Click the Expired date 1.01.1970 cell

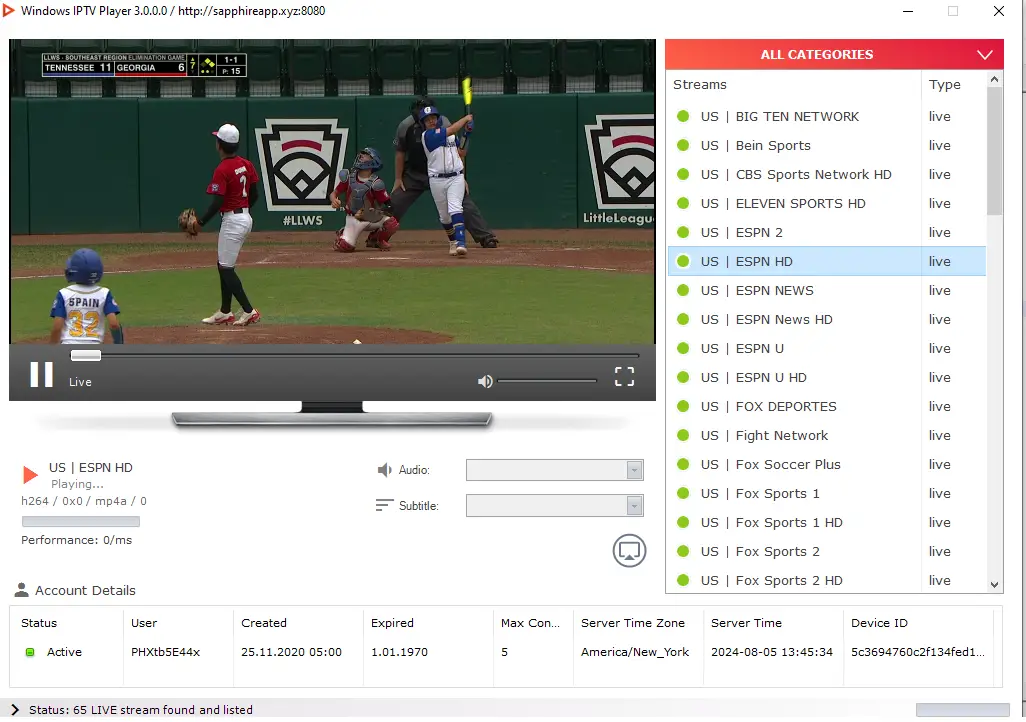tap(399, 652)
